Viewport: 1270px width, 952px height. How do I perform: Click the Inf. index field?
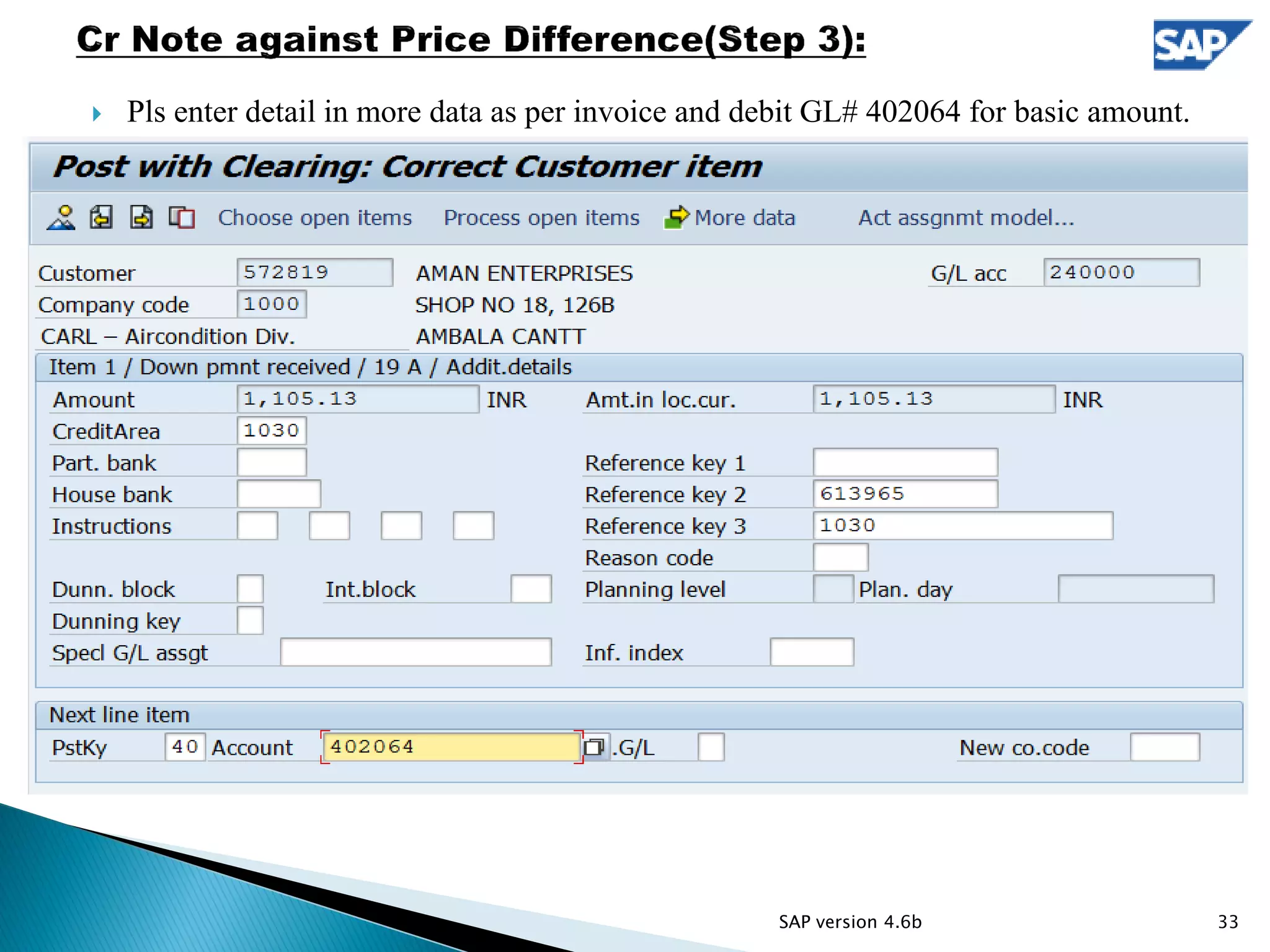[x=812, y=652]
